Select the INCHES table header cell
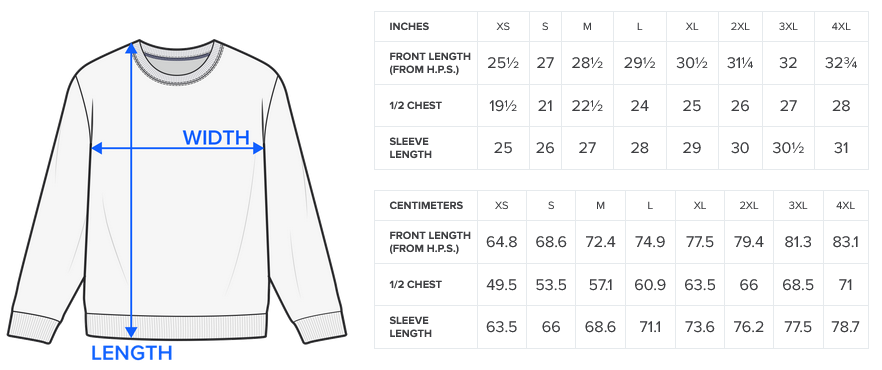Viewport: 882px width, 370px height. pos(426,26)
